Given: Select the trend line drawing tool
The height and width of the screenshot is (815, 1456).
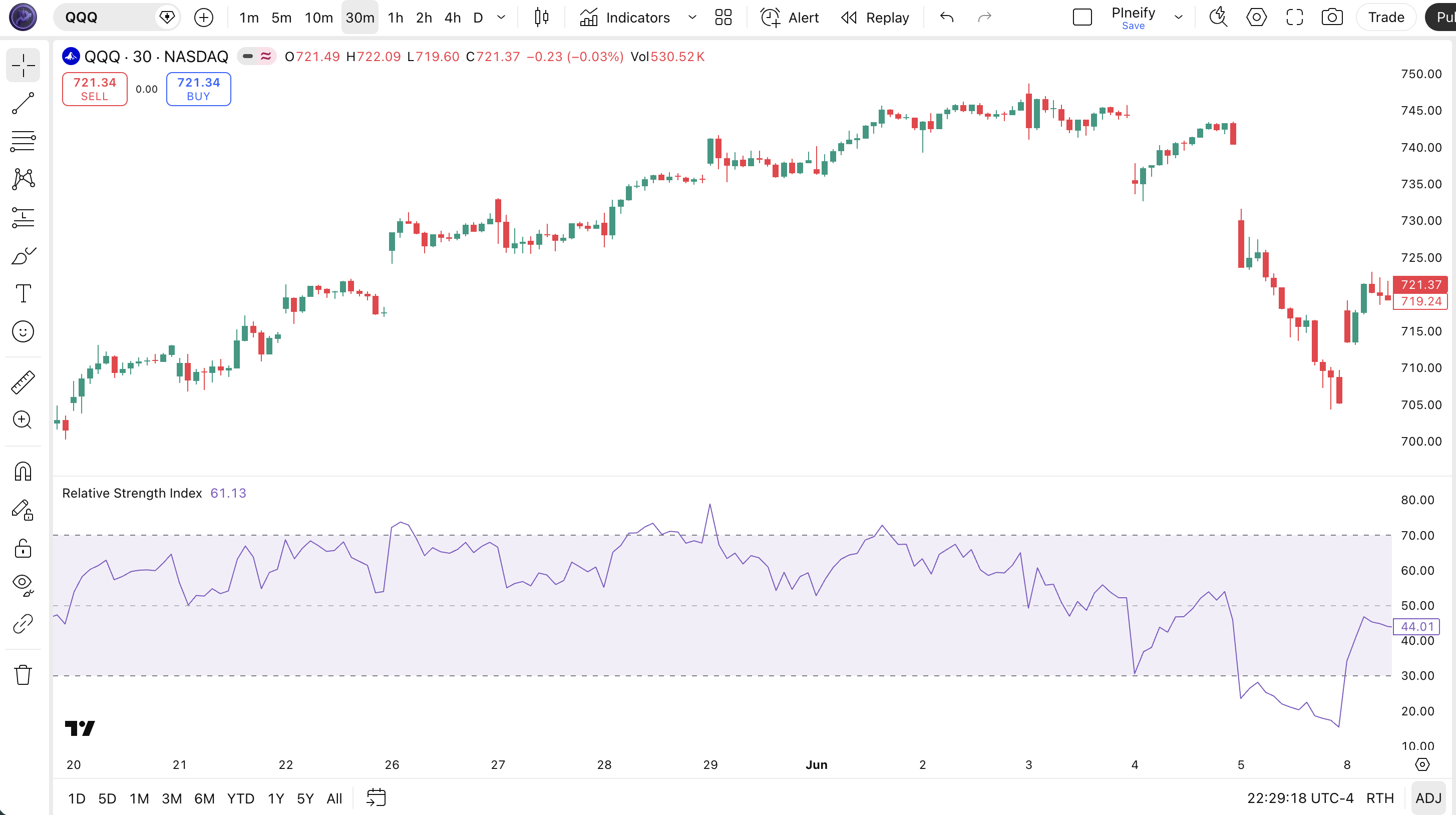Looking at the screenshot, I should tap(23, 104).
